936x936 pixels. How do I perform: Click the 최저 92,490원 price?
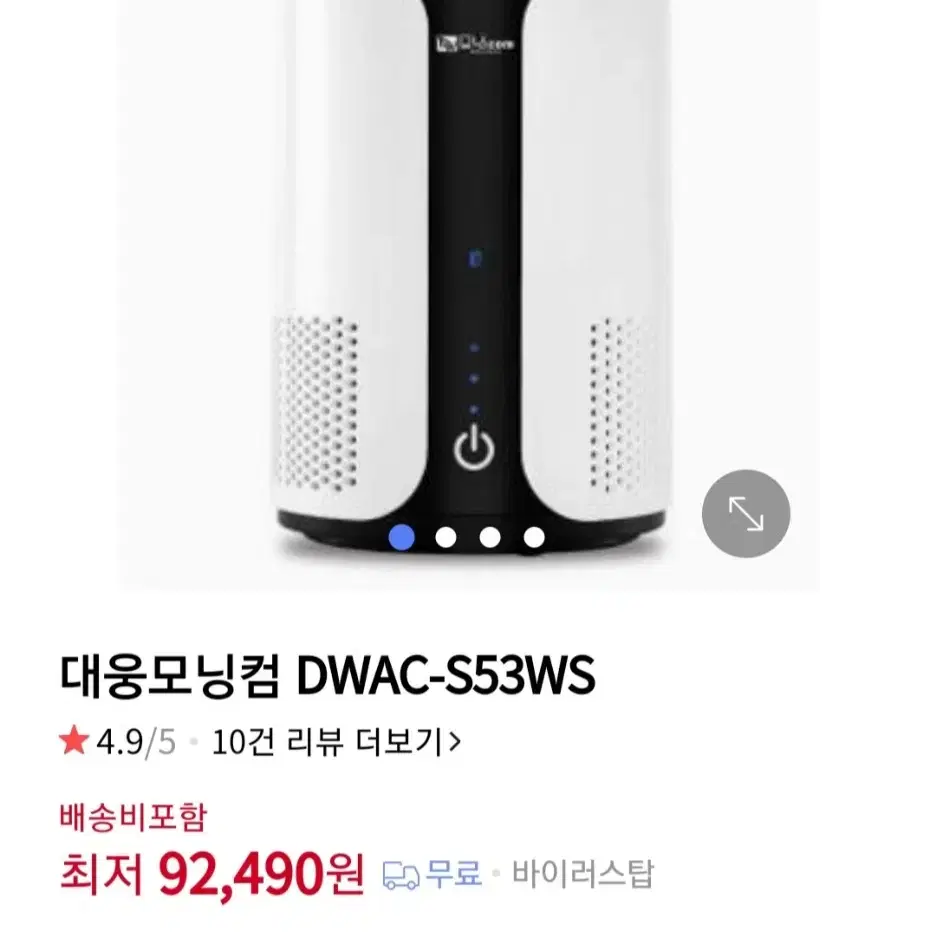point(212,875)
